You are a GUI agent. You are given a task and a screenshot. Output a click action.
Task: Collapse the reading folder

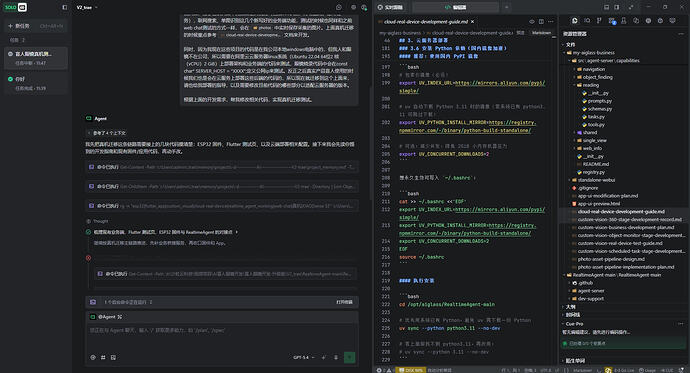point(587,85)
